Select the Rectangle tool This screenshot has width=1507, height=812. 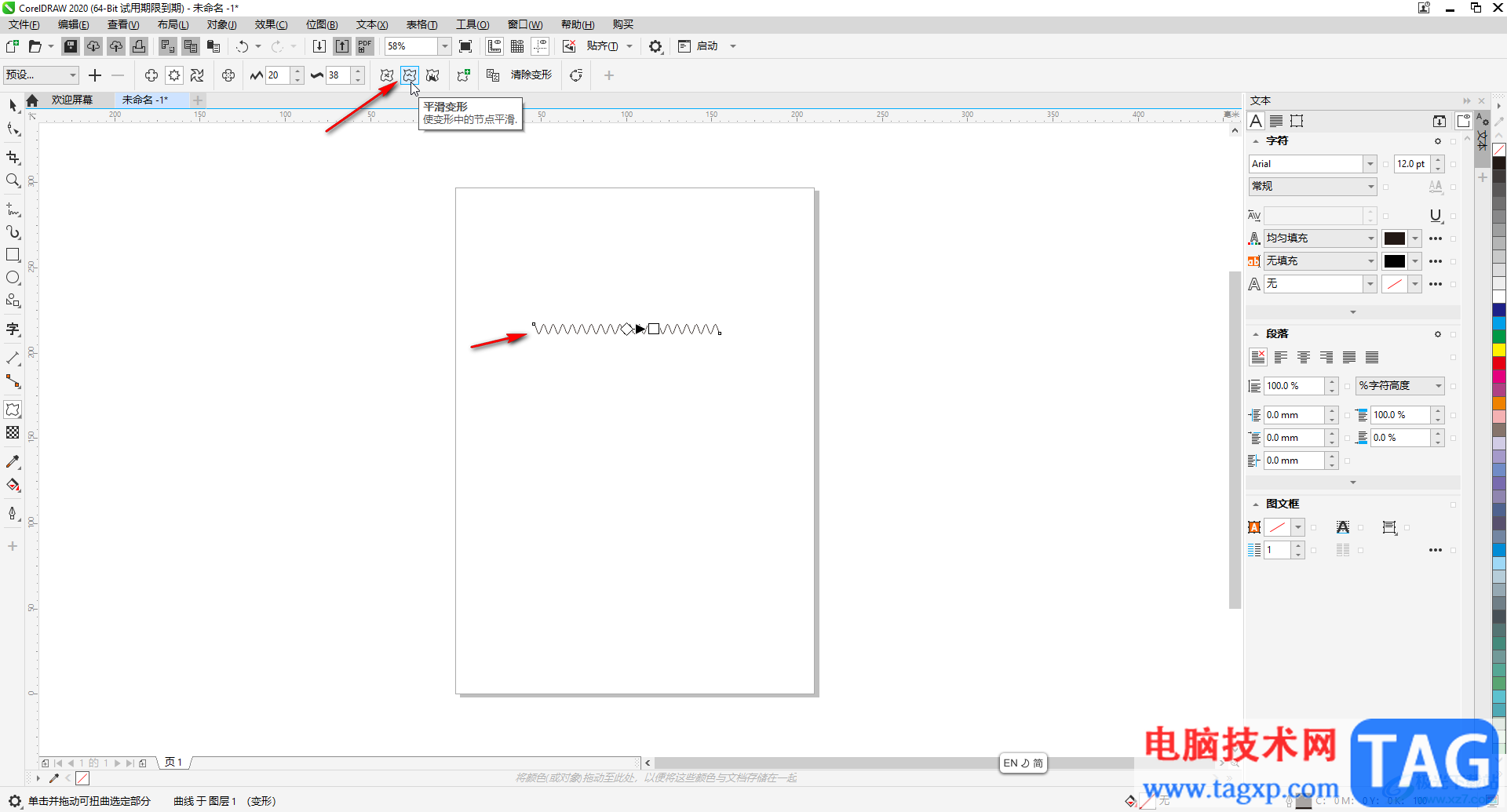coord(13,255)
